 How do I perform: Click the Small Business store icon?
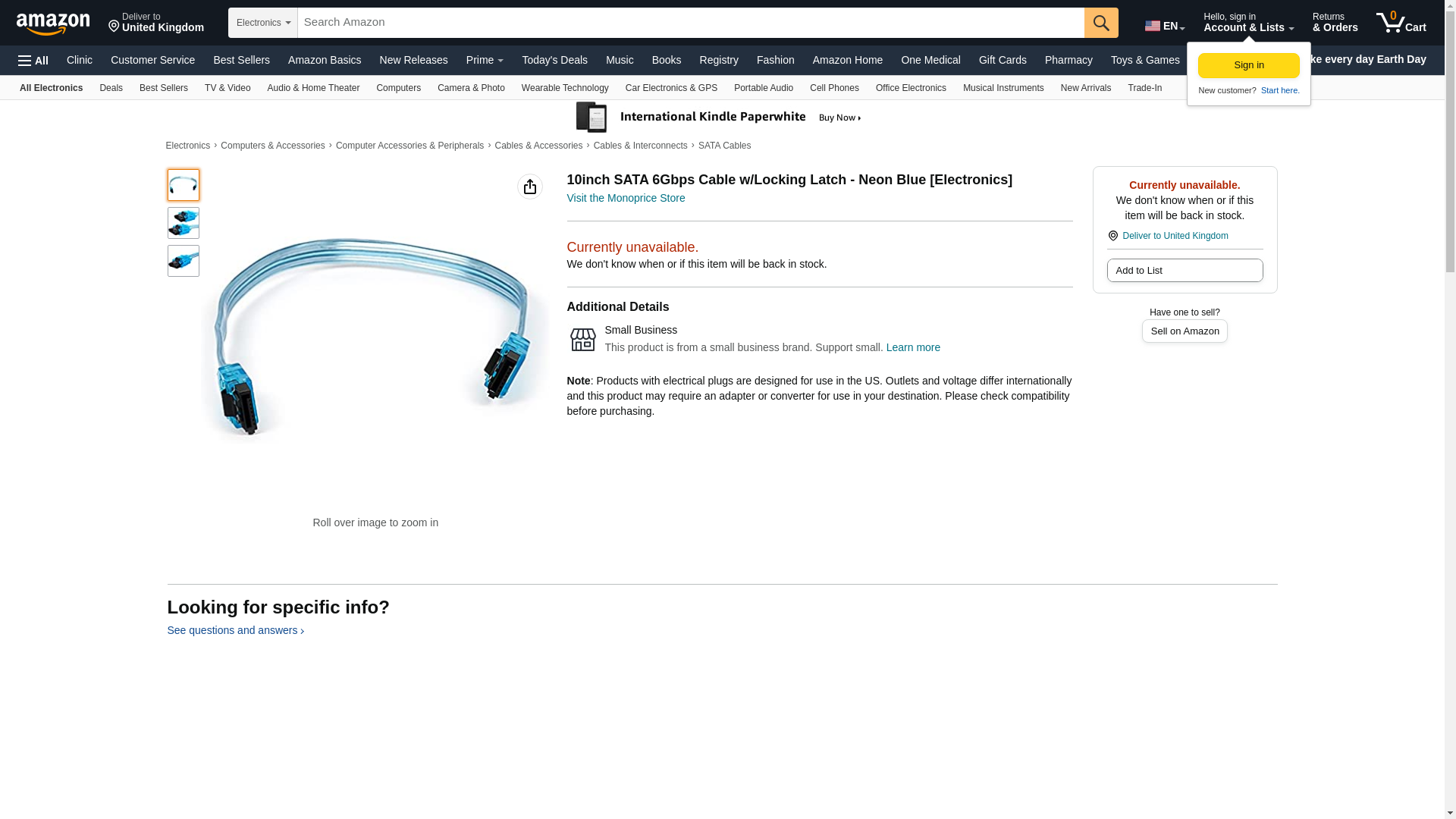(582, 339)
